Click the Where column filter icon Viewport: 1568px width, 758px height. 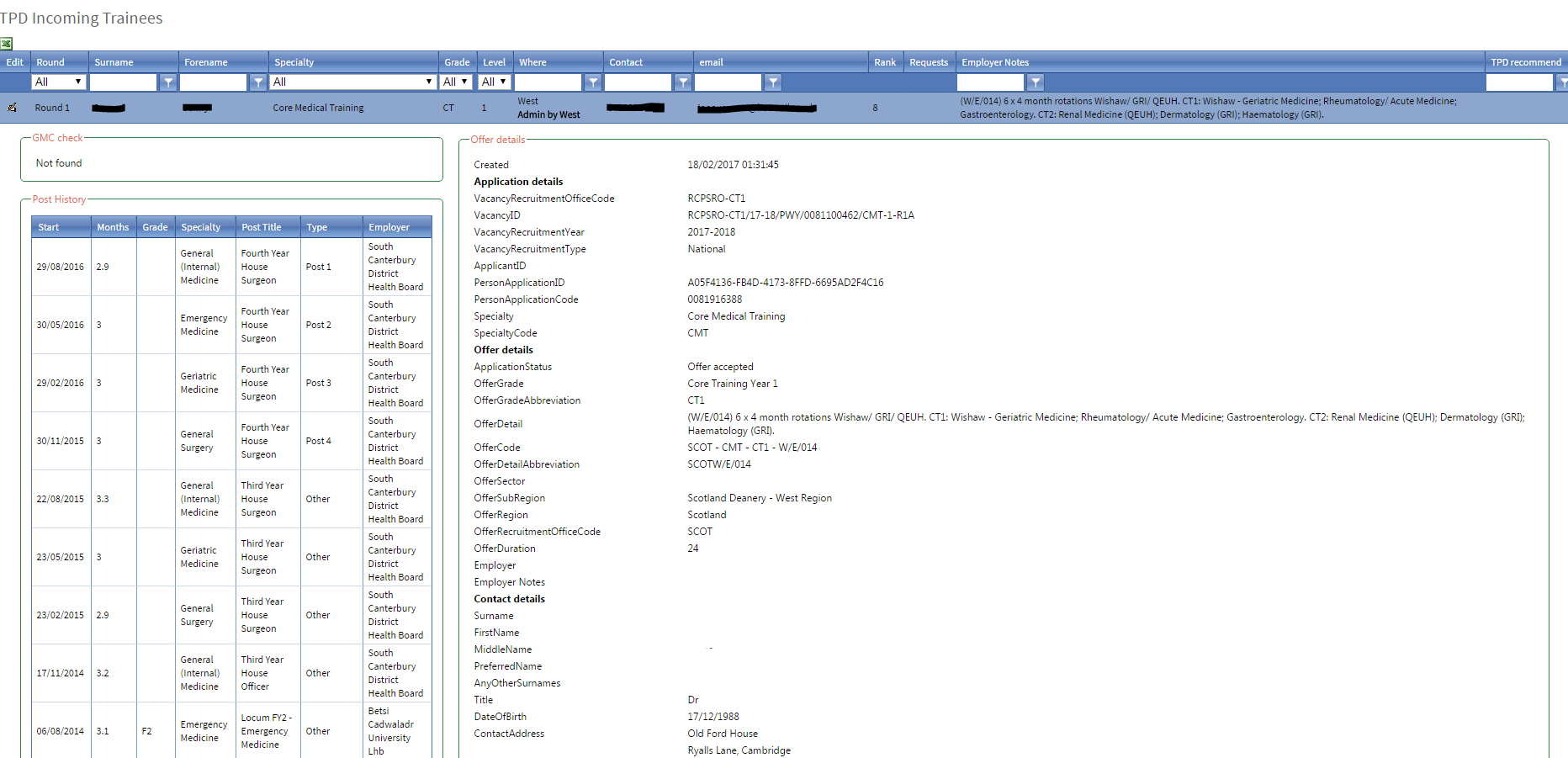pyautogui.click(x=593, y=82)
